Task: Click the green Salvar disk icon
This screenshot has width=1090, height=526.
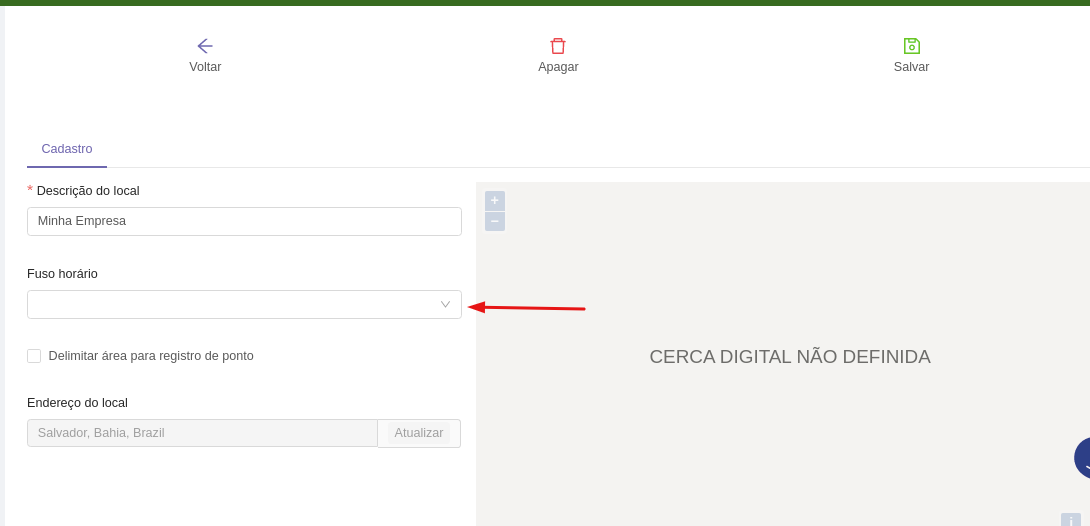Action: [x=911, y=46]
